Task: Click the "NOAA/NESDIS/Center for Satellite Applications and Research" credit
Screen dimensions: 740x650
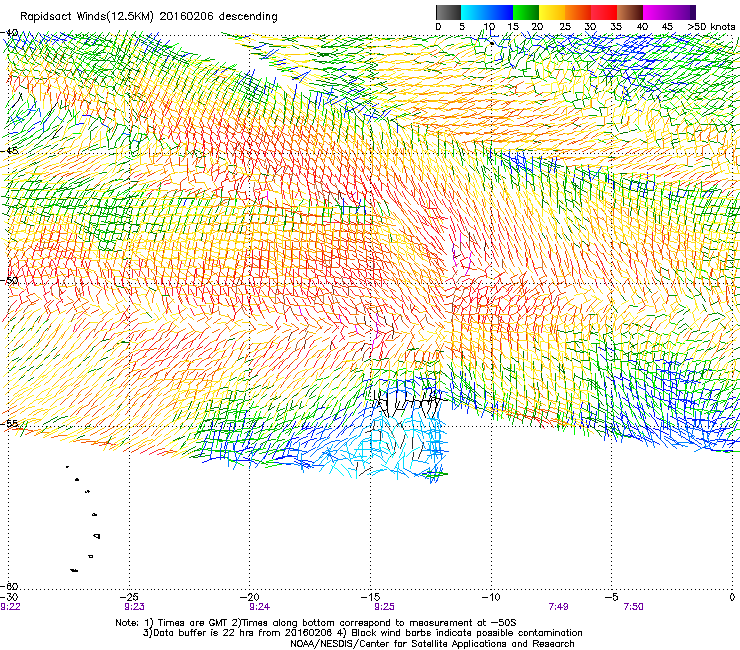Action: 432,644
